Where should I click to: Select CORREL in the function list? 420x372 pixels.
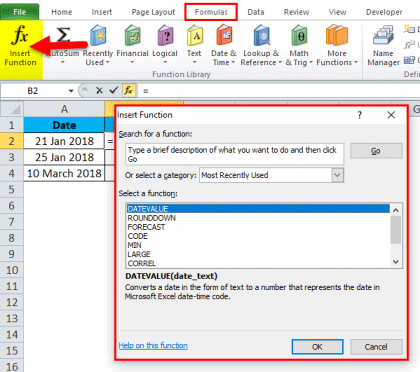coord(258,263)
